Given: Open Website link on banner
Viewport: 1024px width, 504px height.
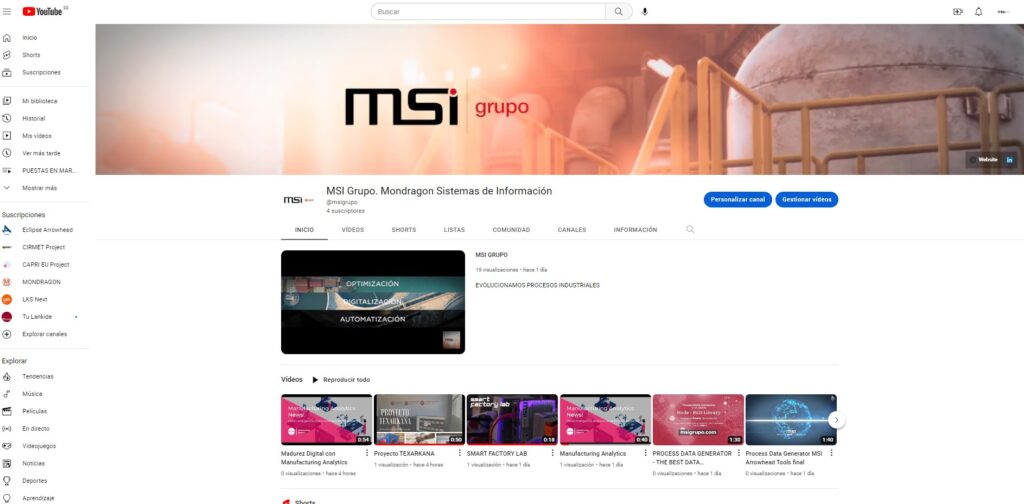Looking at the screenshot, I should [x=983, y=159].
